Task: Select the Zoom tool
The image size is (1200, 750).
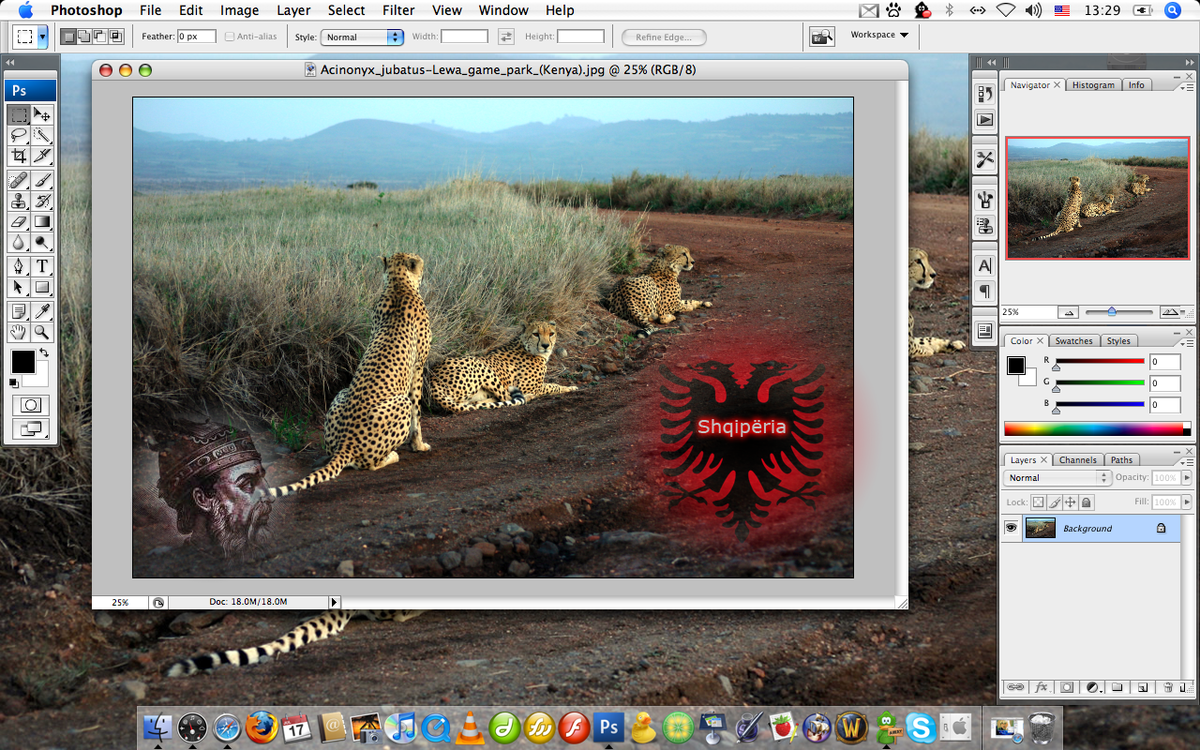Action: click(x=42, y=333)
